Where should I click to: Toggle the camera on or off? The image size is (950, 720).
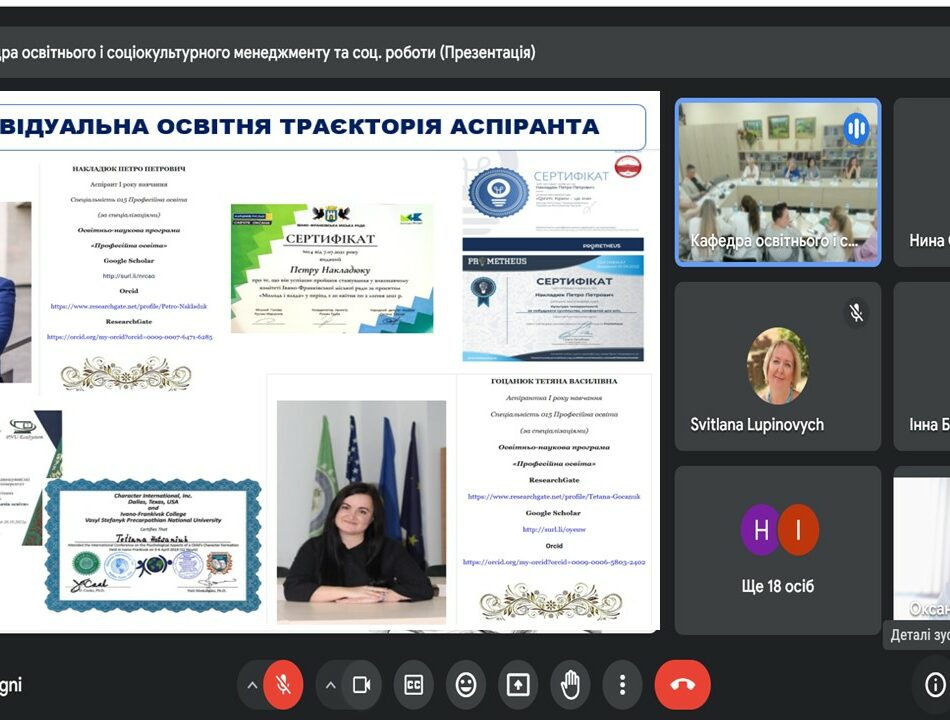(x=362, y=685)
